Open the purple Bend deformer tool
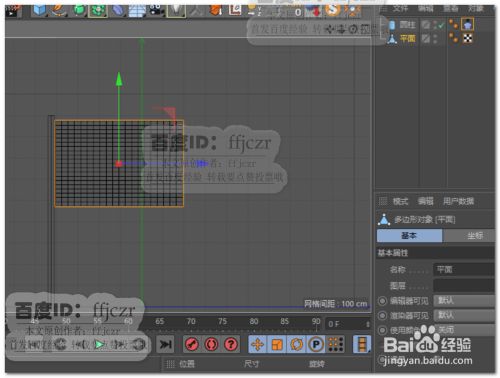The image size is (500, 378). point(117,10)
